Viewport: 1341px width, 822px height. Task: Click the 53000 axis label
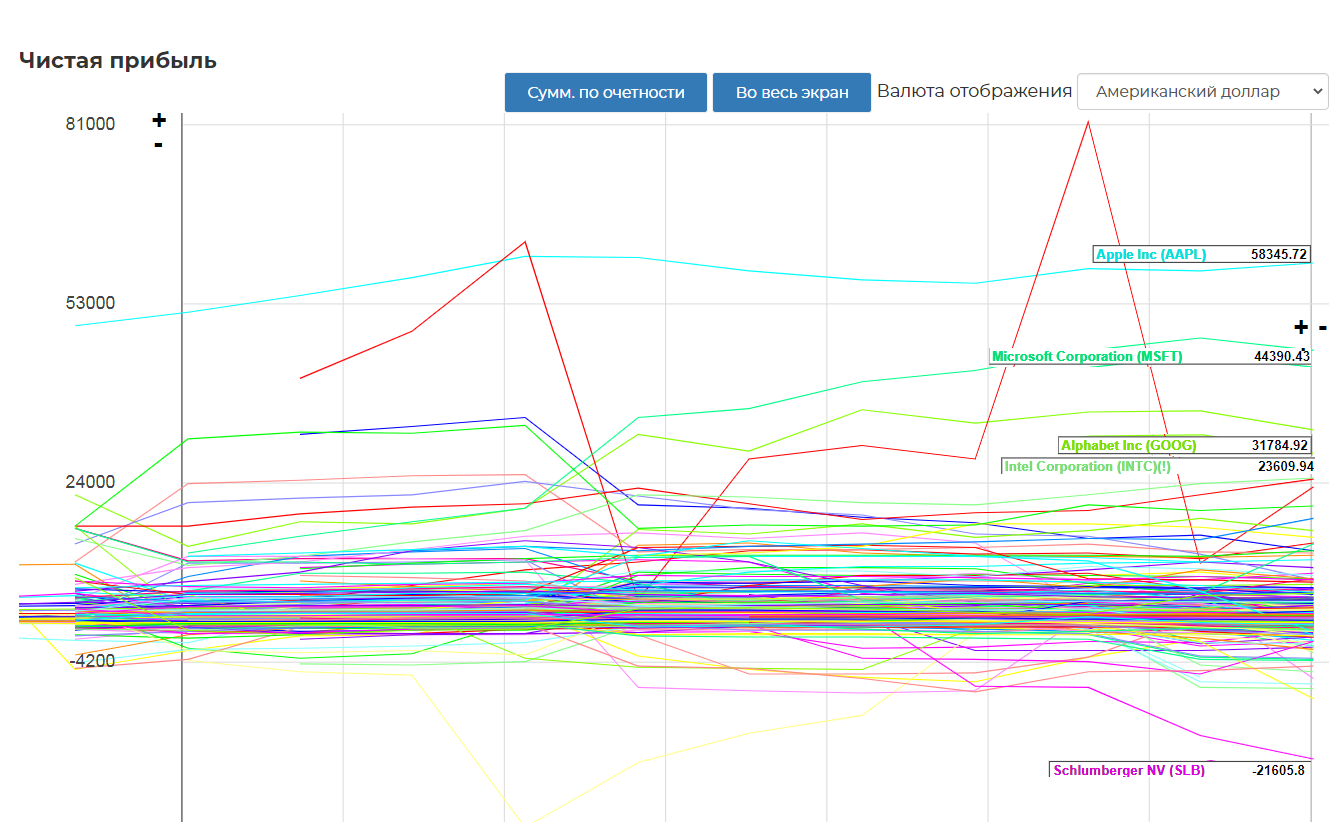click(91, 303)
